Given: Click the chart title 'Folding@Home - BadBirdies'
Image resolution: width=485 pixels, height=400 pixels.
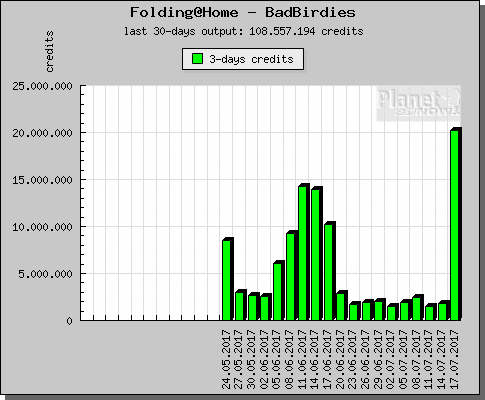Looking at the screenshot, I should [x=243, y=13].
